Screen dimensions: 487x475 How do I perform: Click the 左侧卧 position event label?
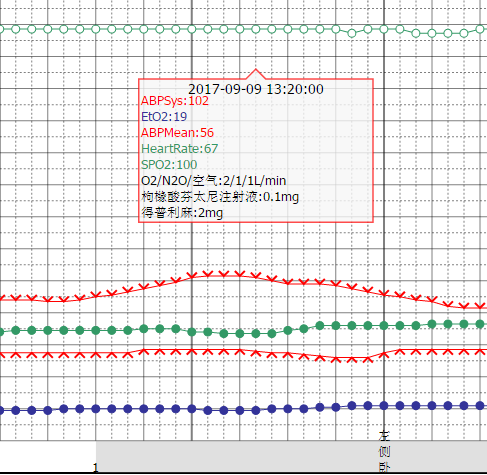coord(384,451)
